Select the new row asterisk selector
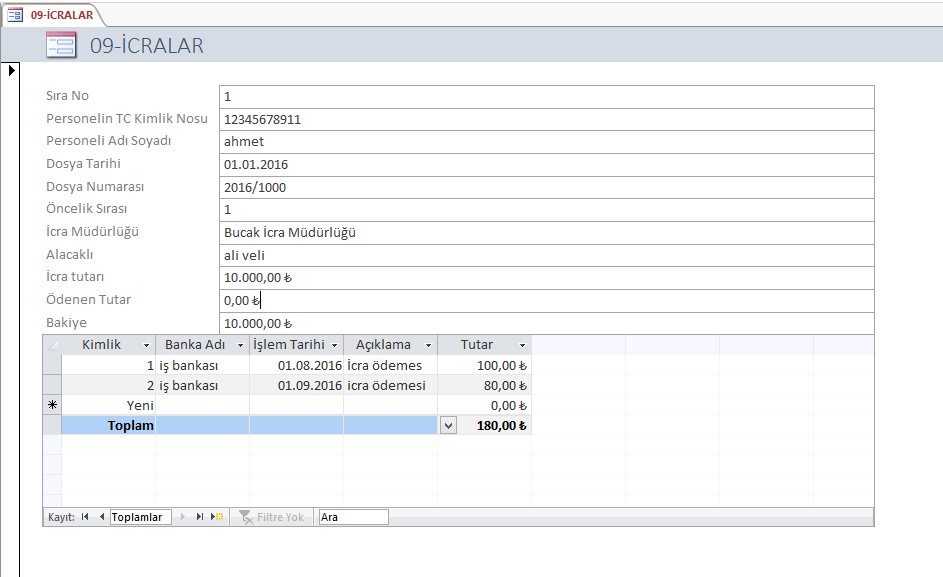This screenshot has height=577, width=943. pos(52,405)
